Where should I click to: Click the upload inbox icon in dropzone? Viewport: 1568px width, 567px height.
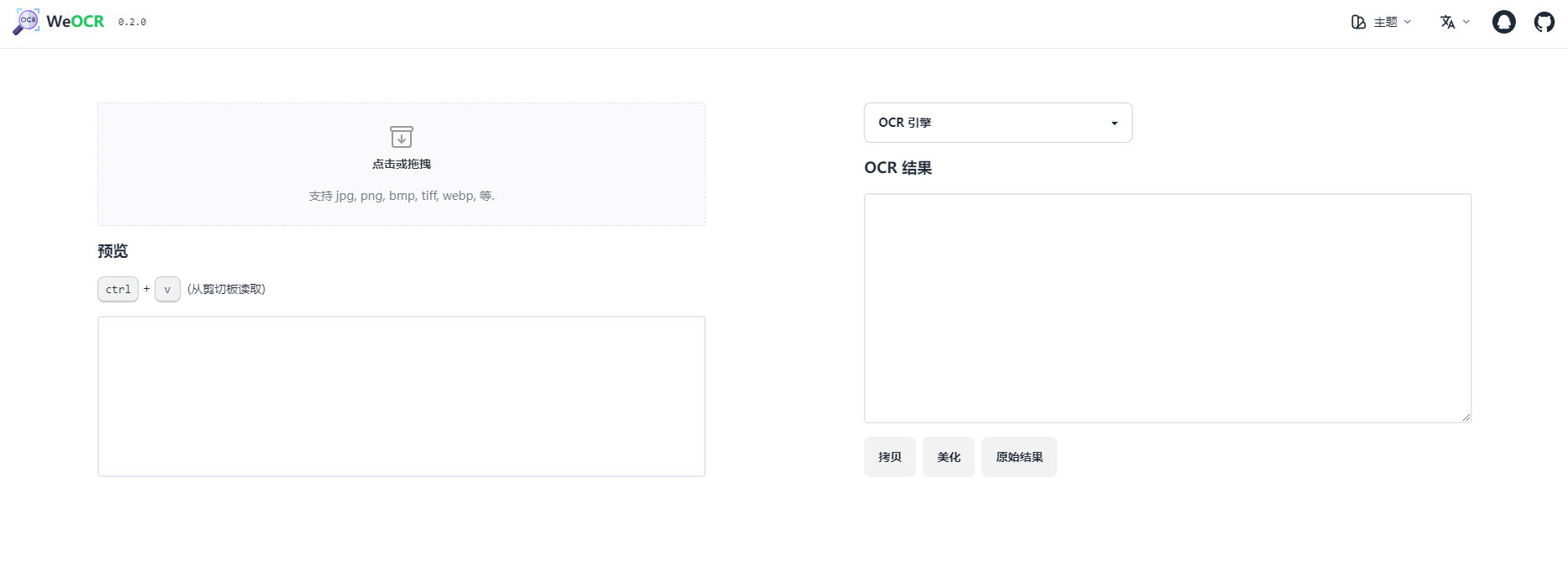point(402,137)
